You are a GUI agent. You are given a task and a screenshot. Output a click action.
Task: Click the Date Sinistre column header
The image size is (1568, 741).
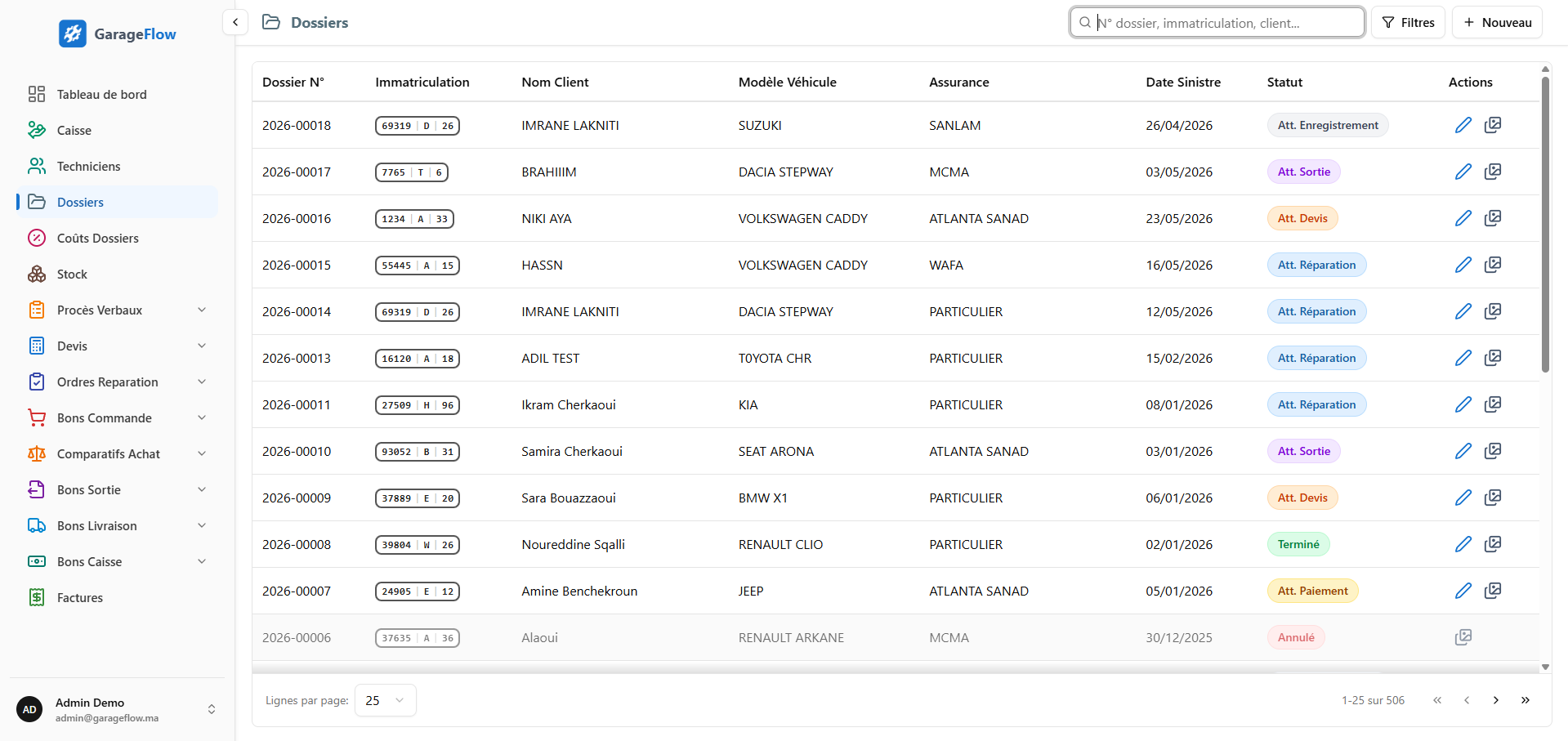coord(1183,82)
